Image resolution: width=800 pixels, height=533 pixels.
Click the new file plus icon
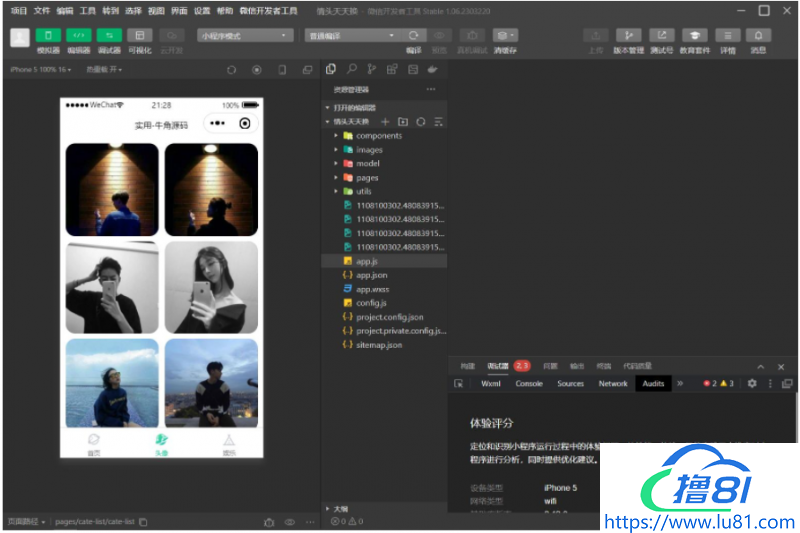coord(386,121)
